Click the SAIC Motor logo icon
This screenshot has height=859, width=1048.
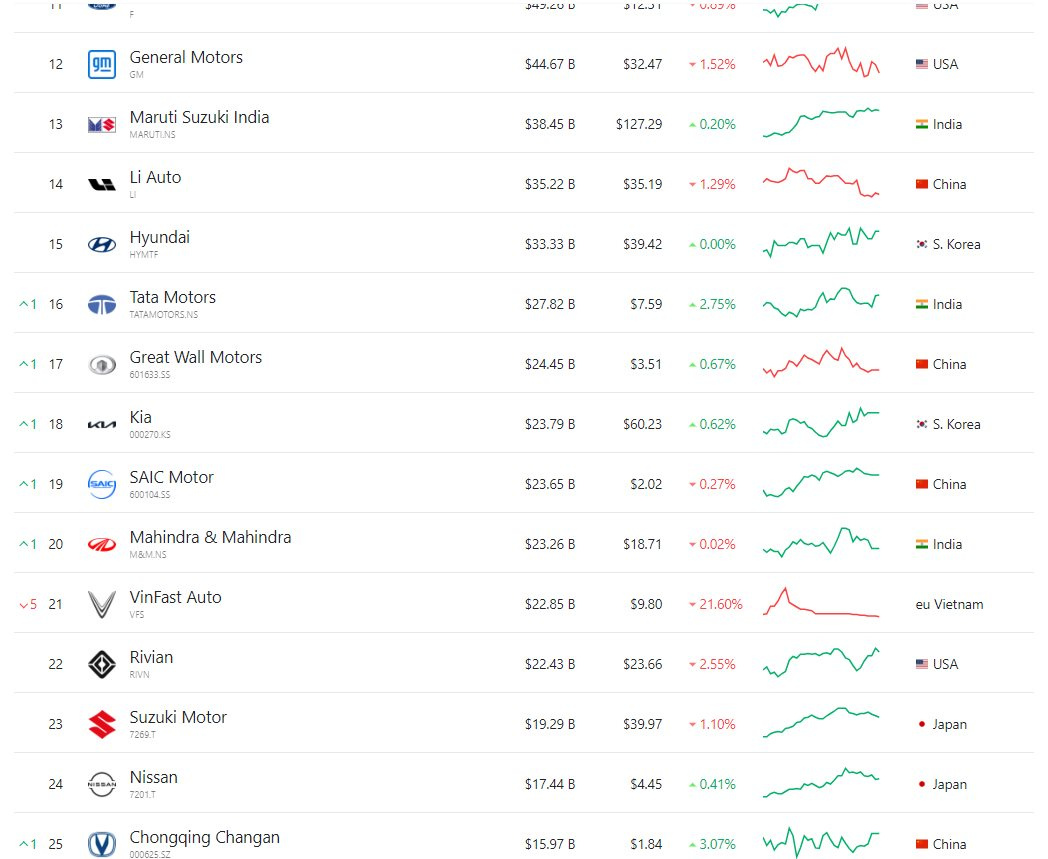coord(102,484)
